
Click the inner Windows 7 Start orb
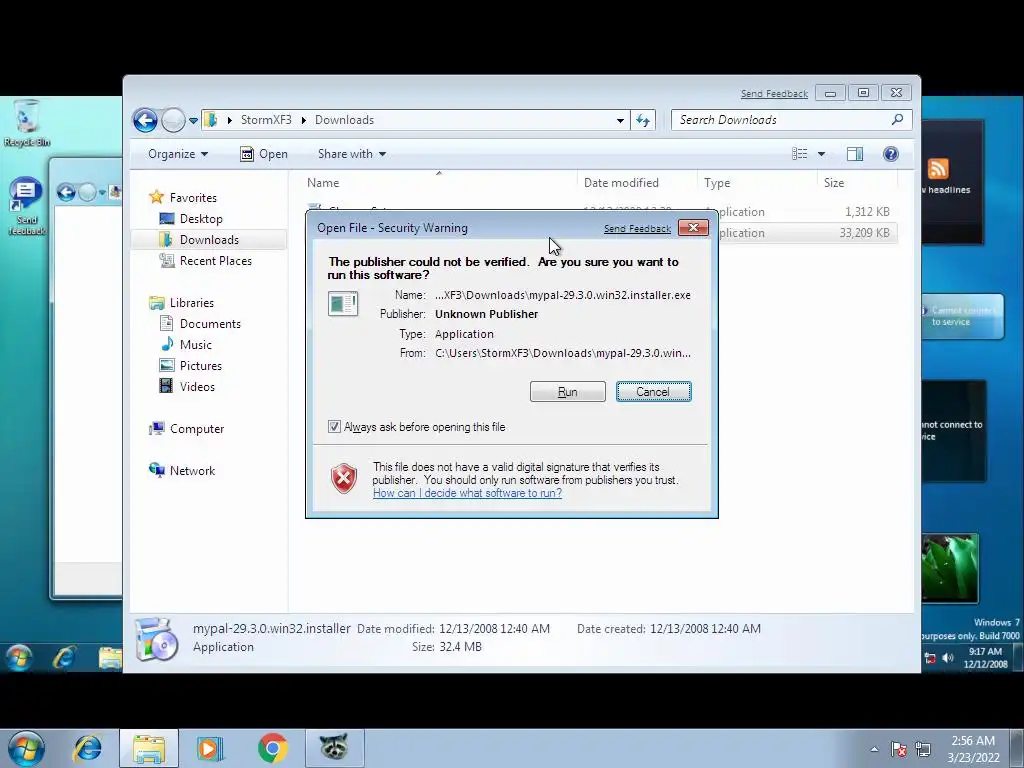[x=18, y=657]
